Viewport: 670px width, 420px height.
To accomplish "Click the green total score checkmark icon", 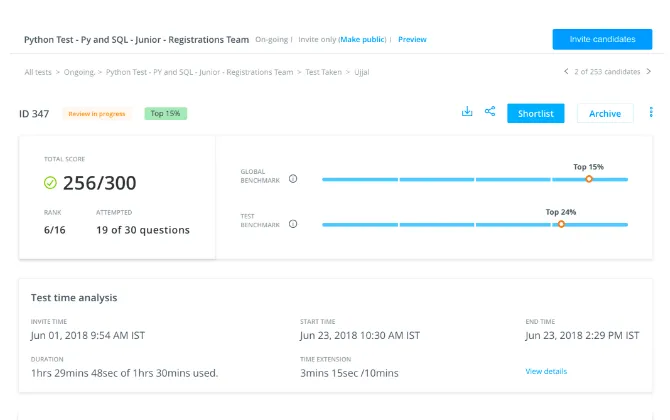I will 50,183.
